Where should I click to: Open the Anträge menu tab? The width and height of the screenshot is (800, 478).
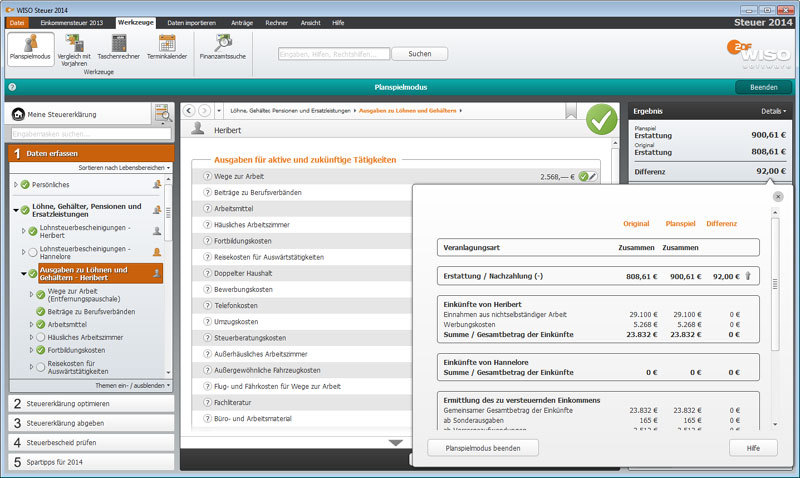point(242,22)
